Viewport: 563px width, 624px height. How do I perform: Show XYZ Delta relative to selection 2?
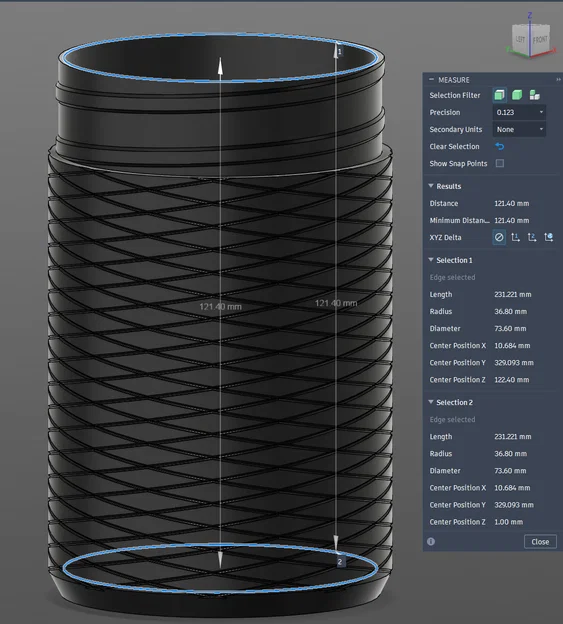[x=532, y=238]
